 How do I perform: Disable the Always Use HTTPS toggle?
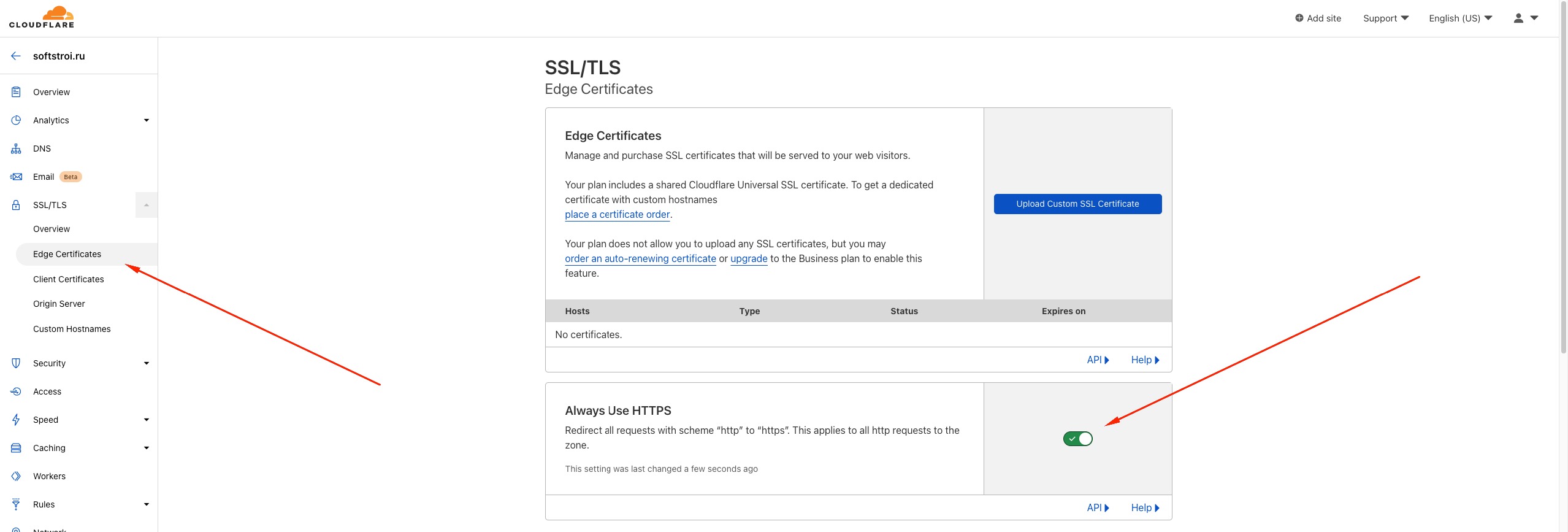(x=1077, y=439)
